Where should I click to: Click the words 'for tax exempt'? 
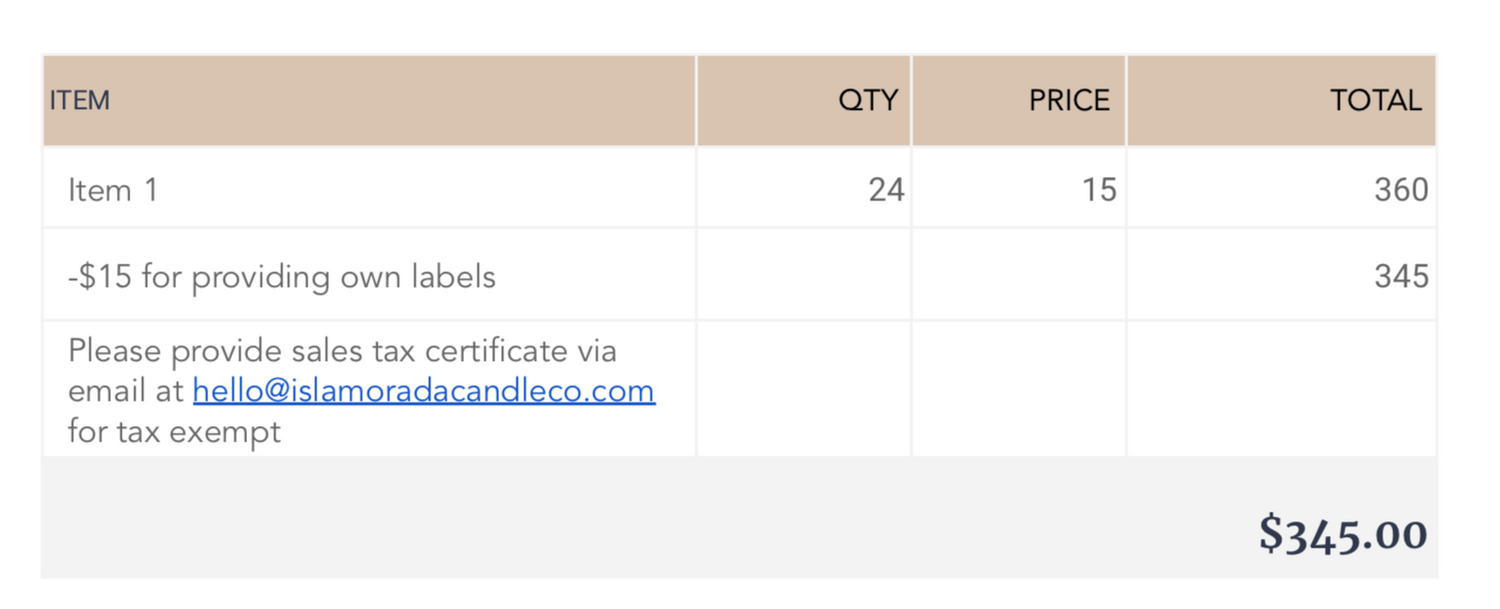tap(174, 432)
